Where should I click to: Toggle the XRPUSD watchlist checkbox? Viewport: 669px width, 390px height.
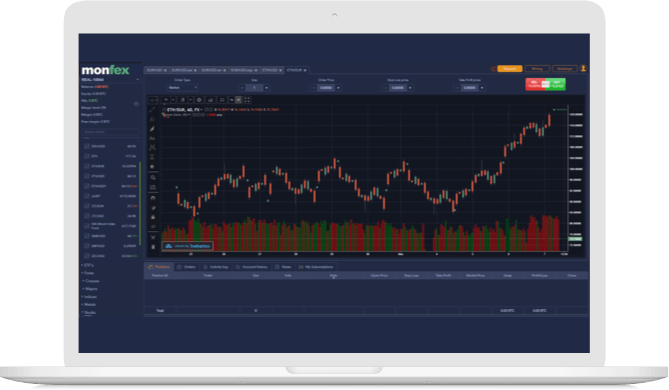pyautogui.click(x=87, y=246)
